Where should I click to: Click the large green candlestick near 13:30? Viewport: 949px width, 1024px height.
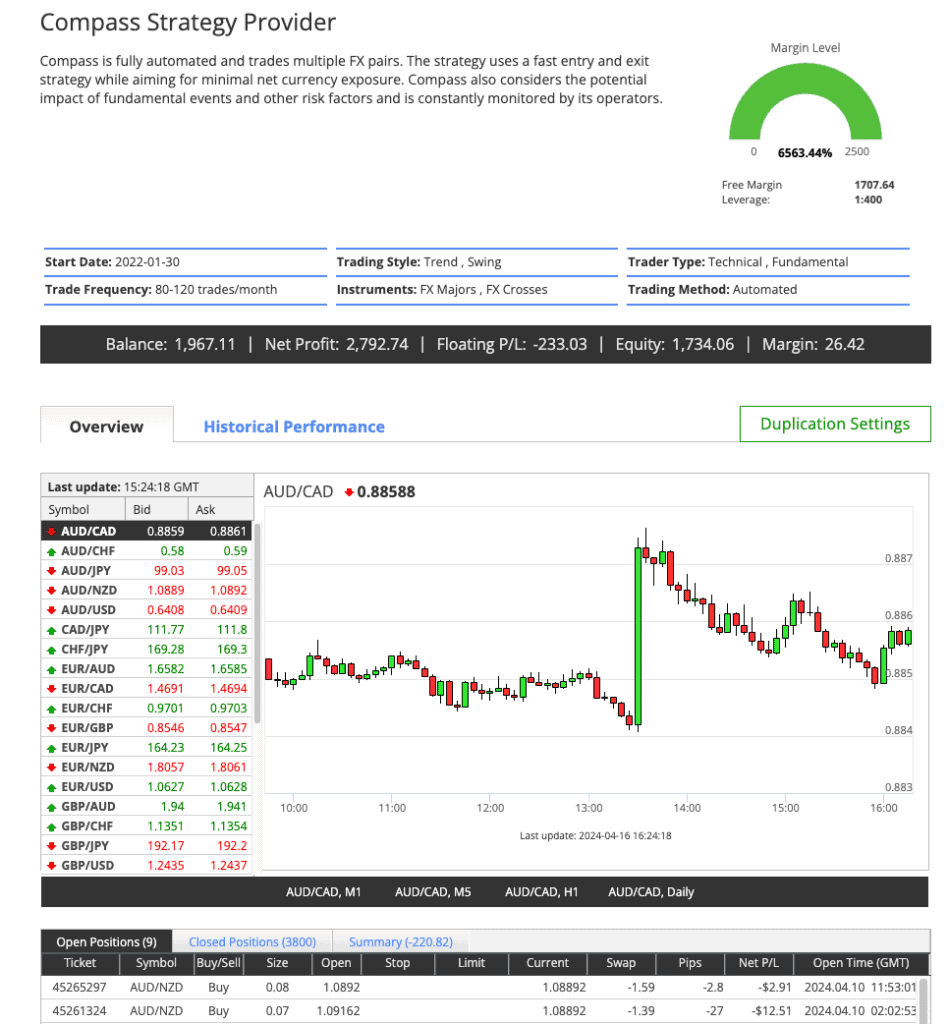coord(638,636)
